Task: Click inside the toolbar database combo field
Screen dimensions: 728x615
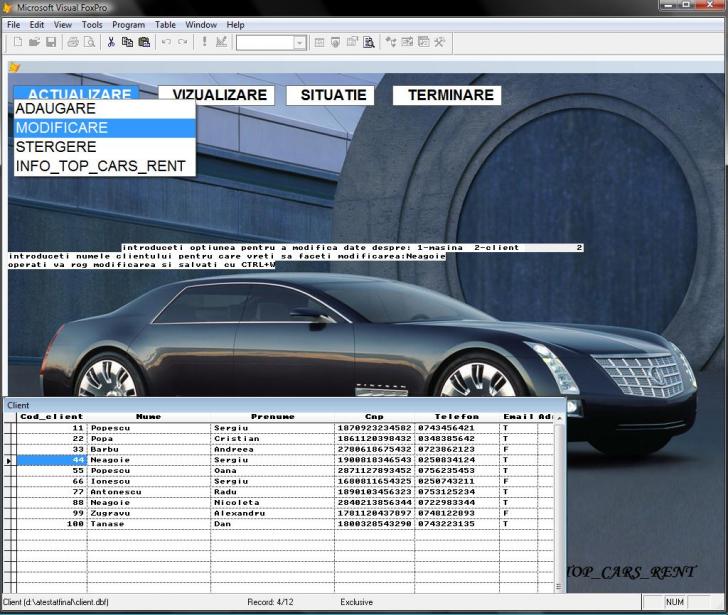Action: 265,43
